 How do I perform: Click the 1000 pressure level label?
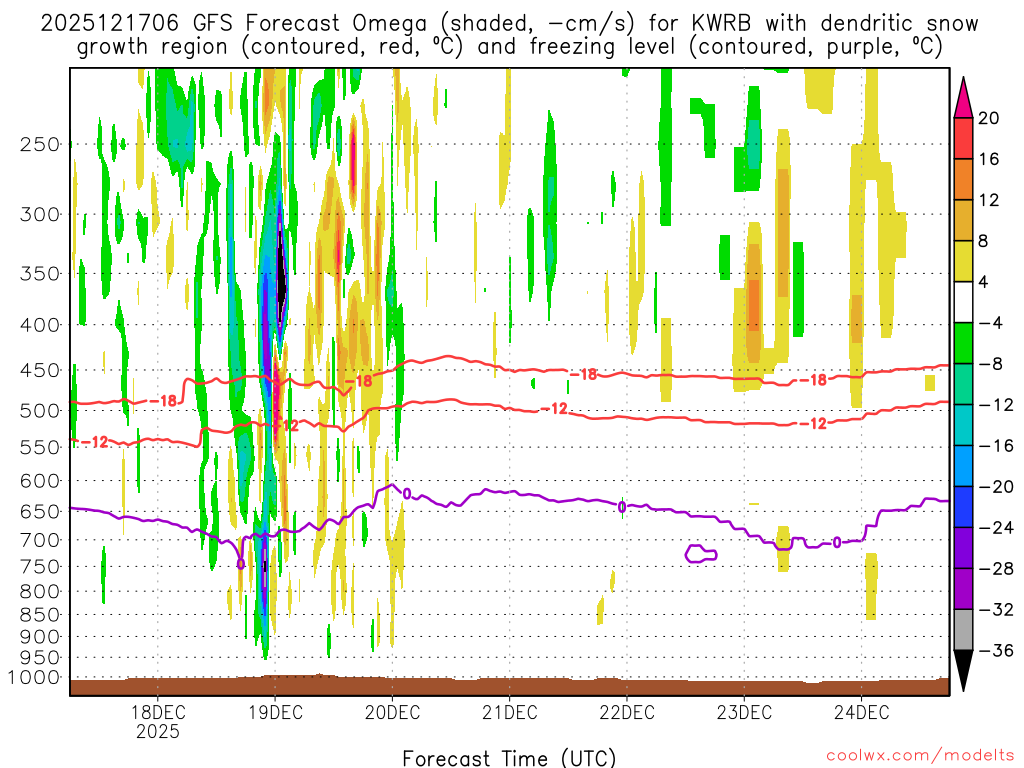click(x=34, y=677)
